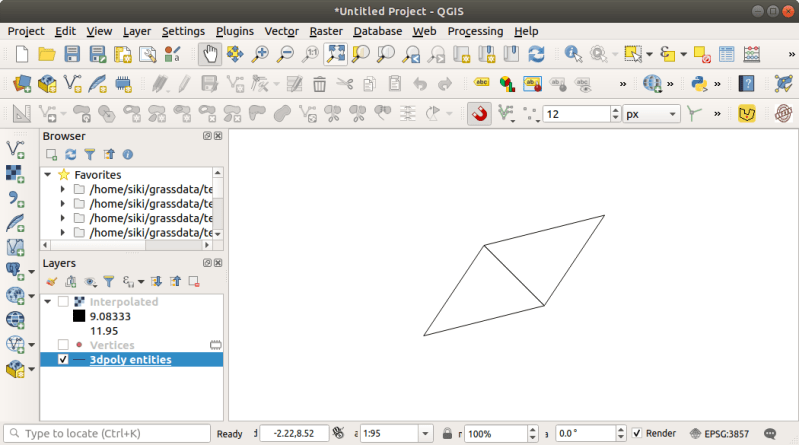Enable topological editing icon
The width and height of the screenshot is (799, 445).
(693, 114)
